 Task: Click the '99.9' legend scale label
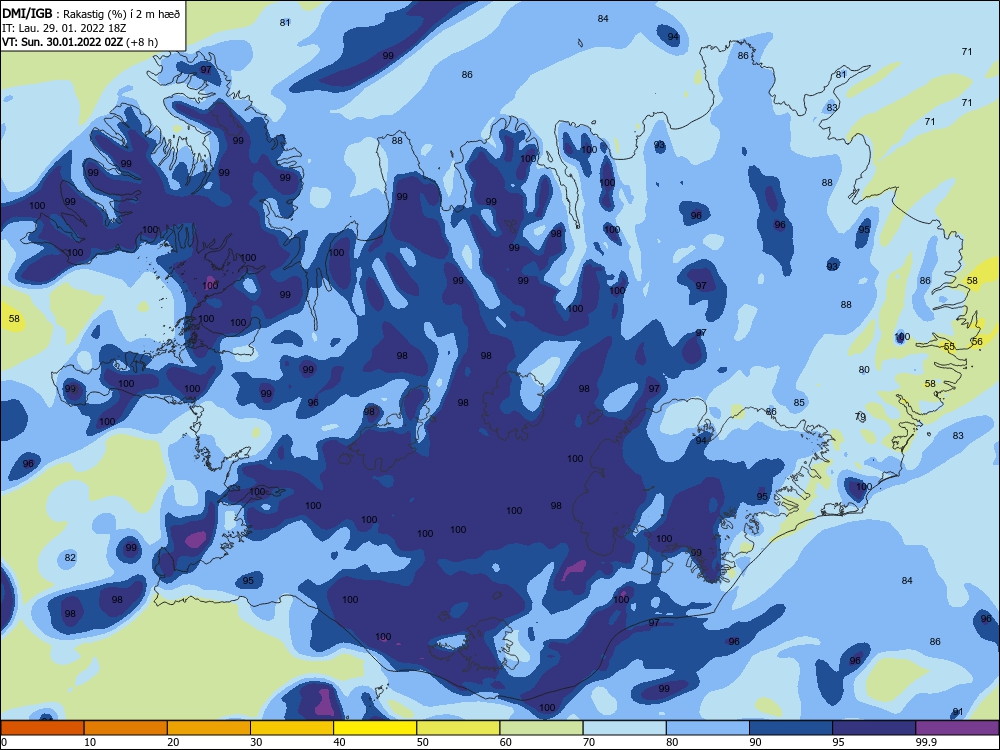pos(926,742)
